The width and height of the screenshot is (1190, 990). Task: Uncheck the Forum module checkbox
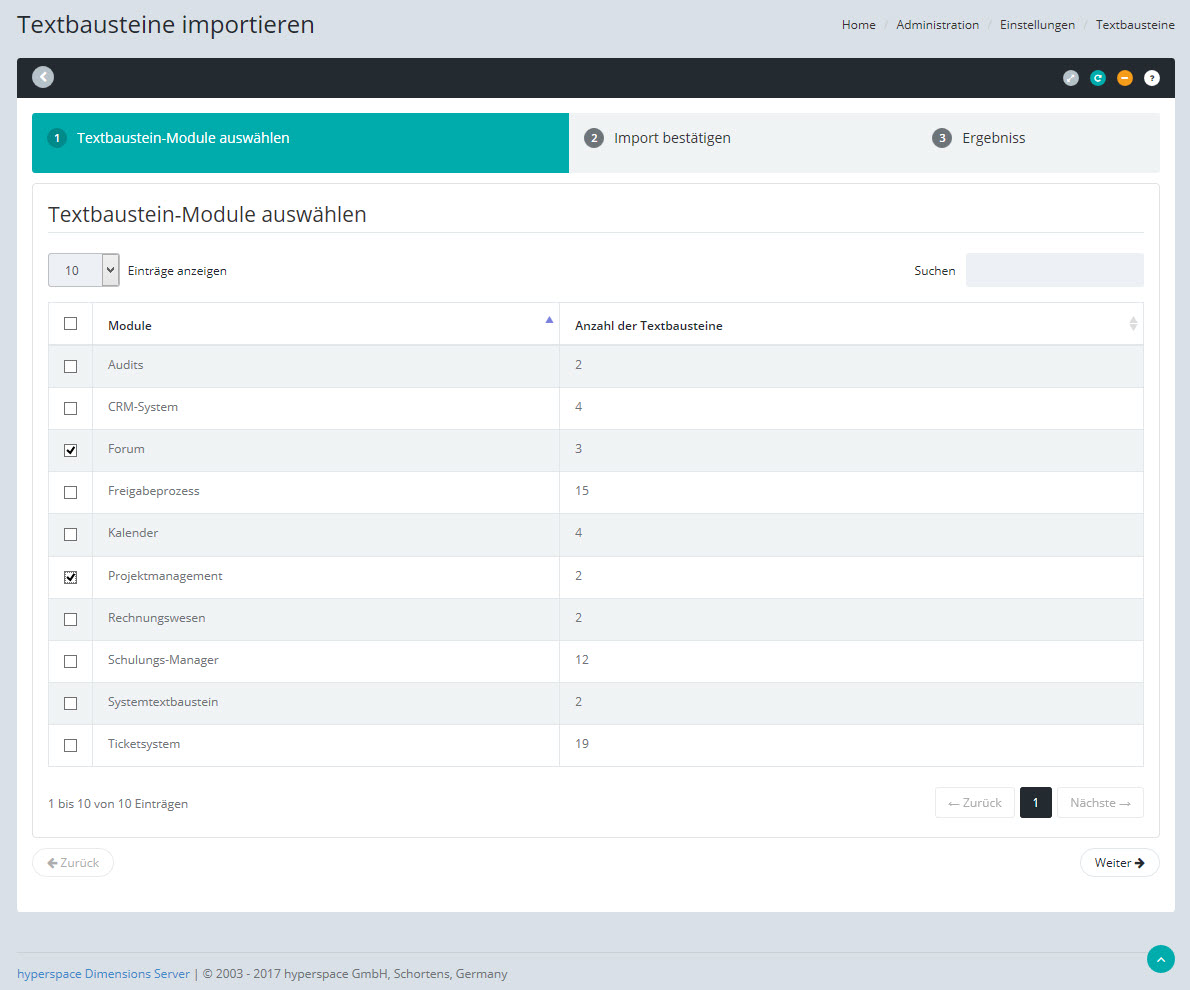(x=70, y=450)
